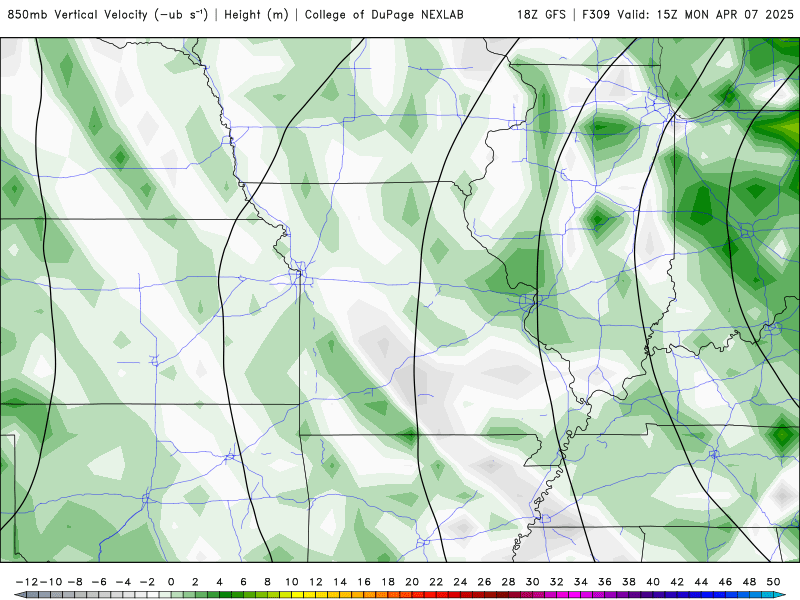
Task: Click the '16' label on the color scale
Action: [x=364, y=582]
